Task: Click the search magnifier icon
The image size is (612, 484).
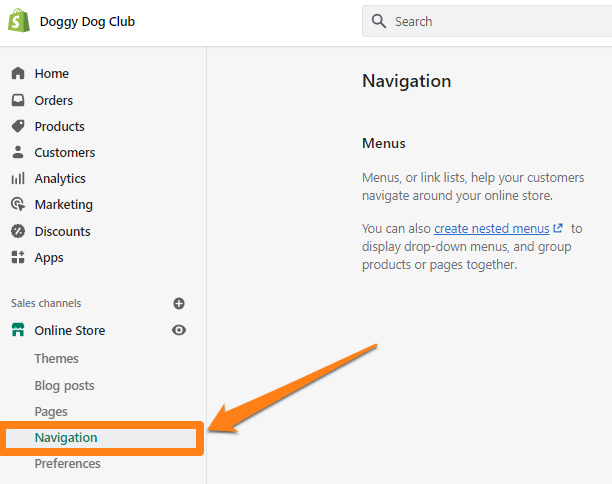Action: pos(378,21)
